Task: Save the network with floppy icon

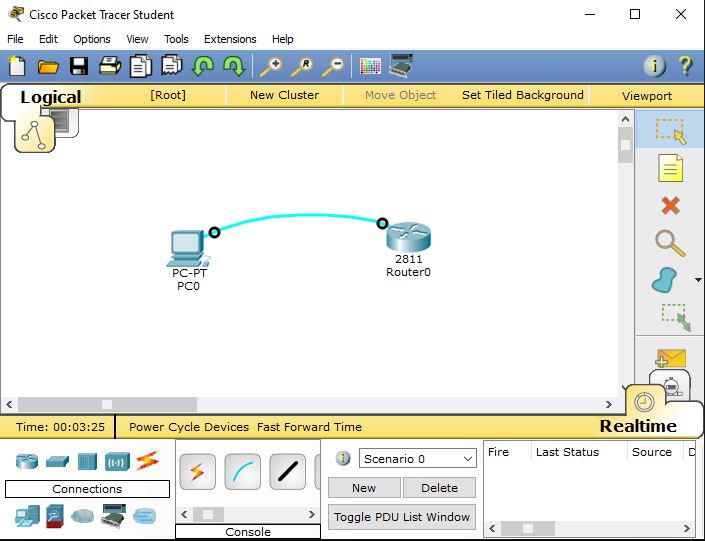Action: 79,66
